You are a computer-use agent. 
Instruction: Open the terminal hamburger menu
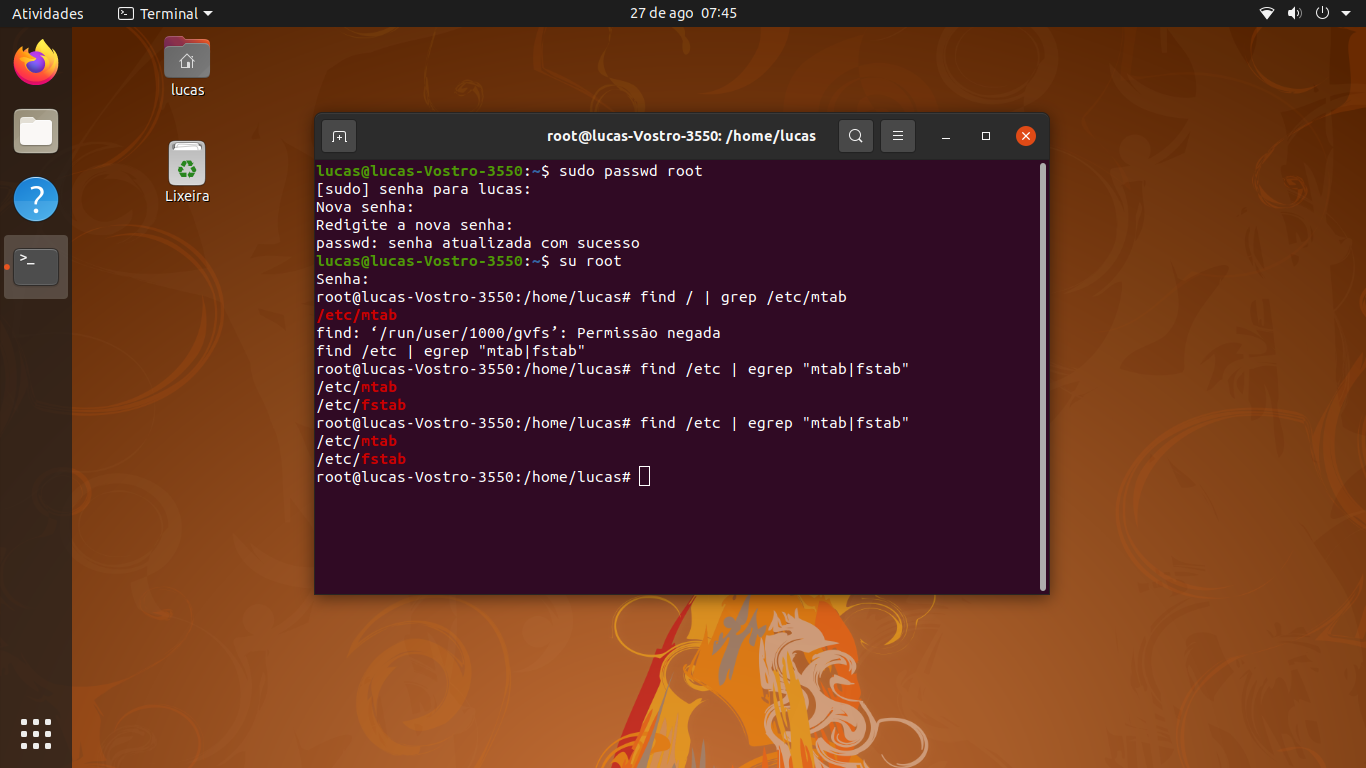898,136
